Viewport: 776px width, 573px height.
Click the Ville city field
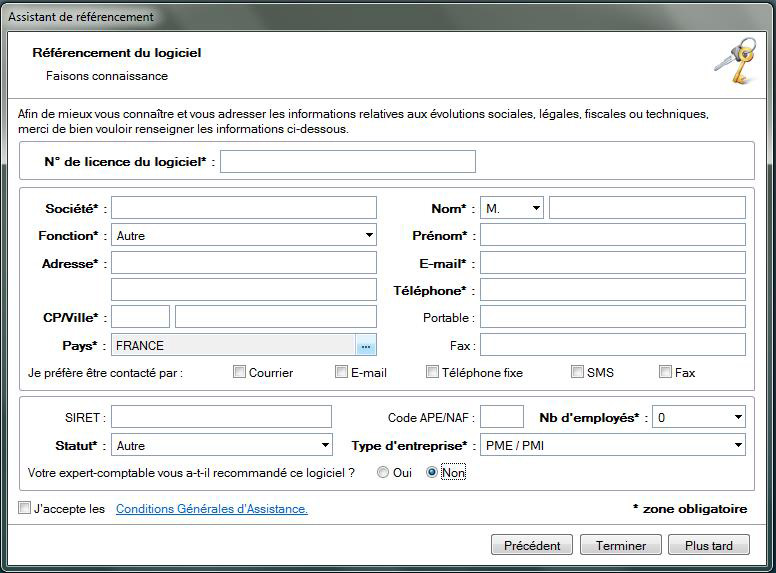[276, 317]
